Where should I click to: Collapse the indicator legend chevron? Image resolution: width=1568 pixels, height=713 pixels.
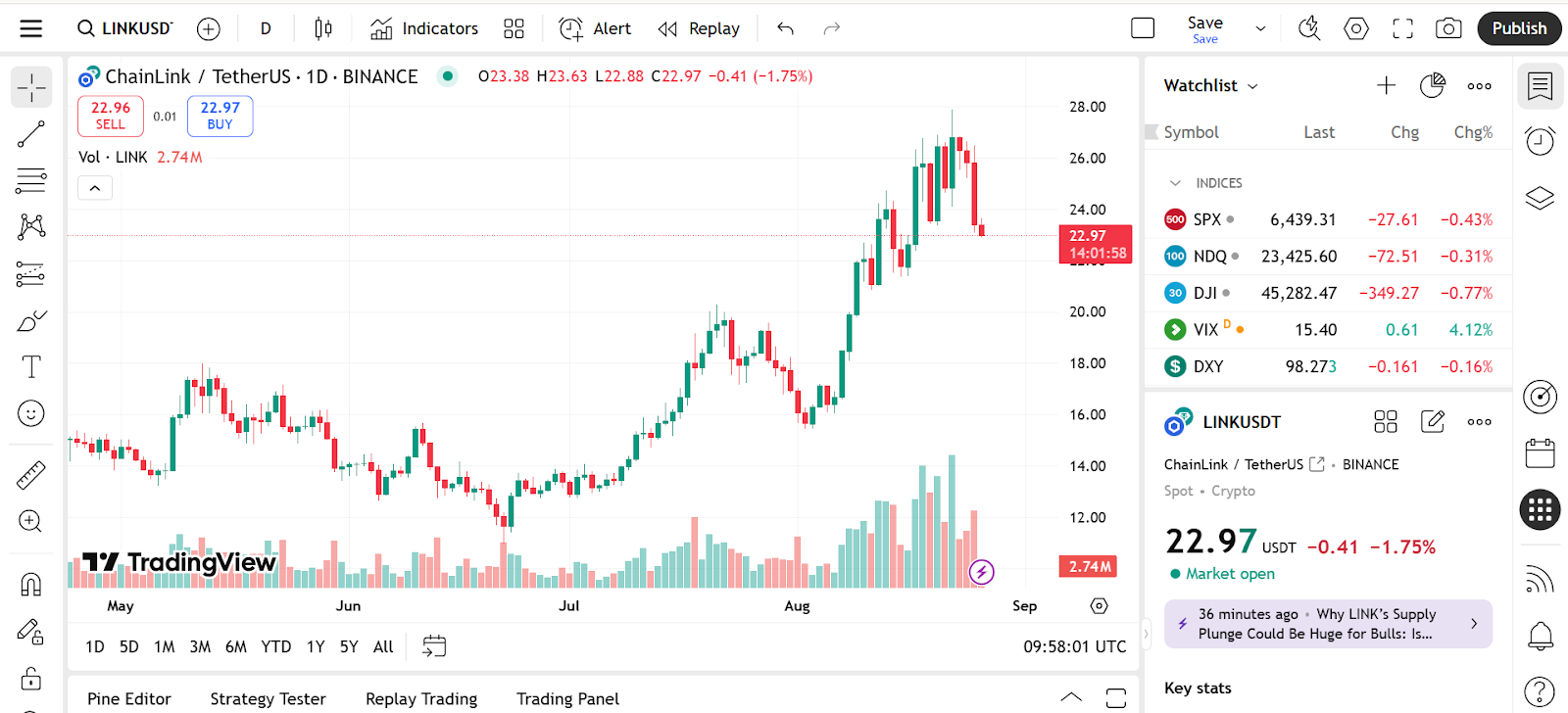click(x=95, y=188)
